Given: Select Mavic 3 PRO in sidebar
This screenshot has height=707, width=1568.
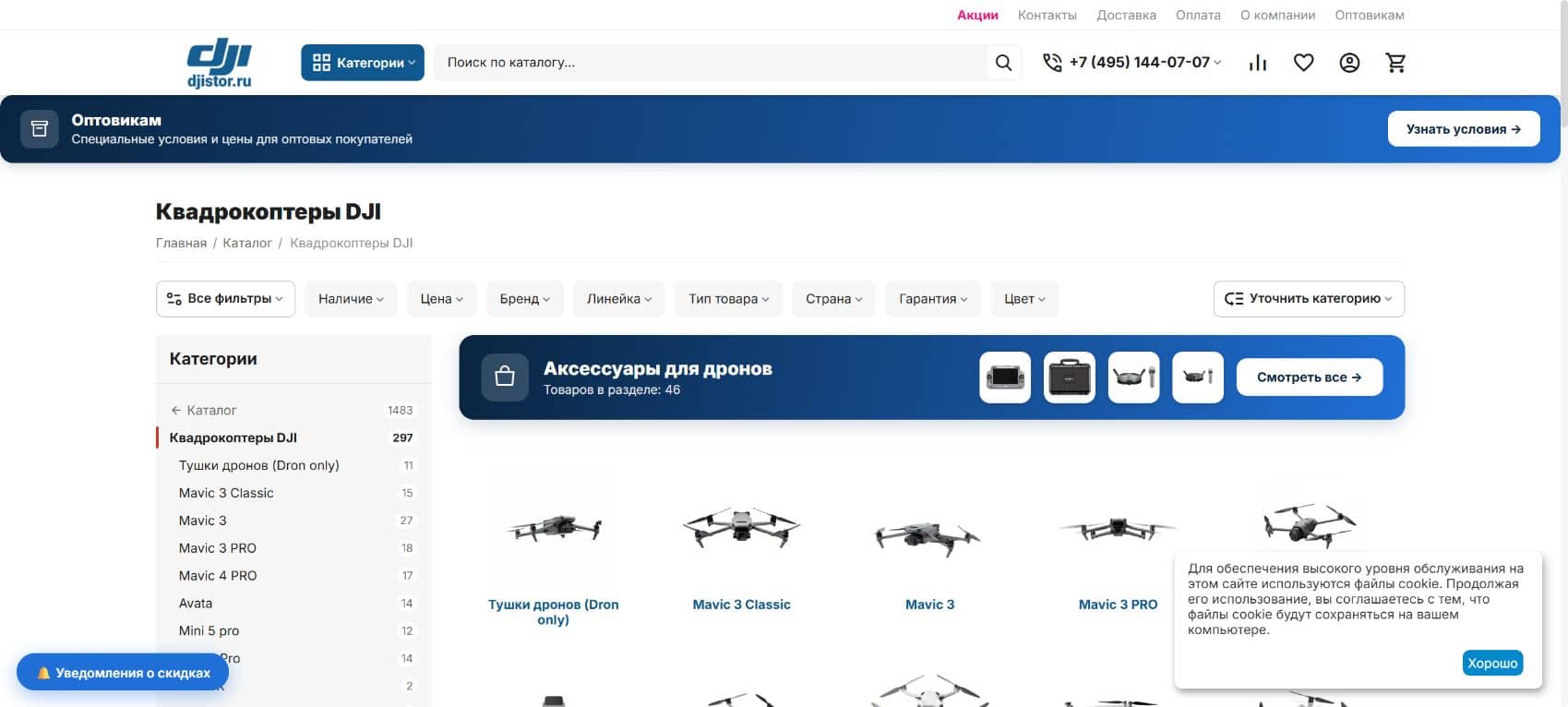Looking at the screenshot, I should [x=218, y=548].
